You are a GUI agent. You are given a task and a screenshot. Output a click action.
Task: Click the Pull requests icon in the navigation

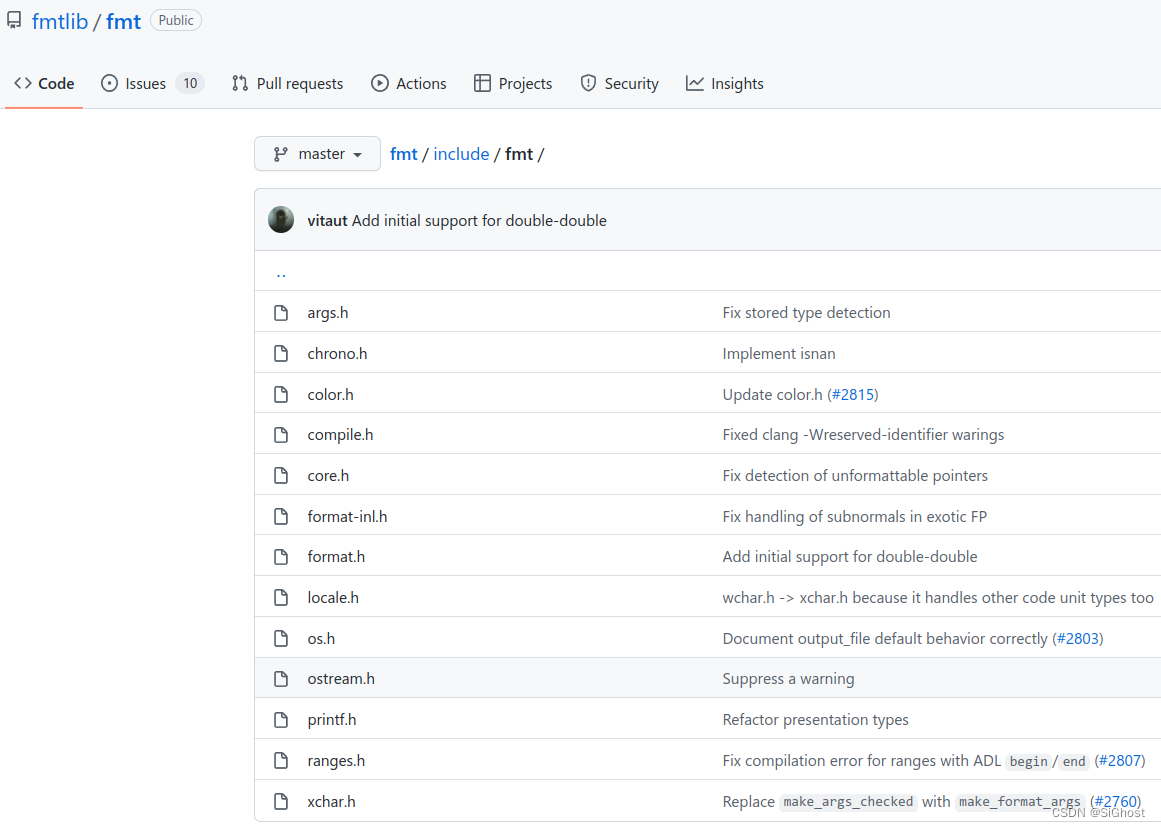[x=239, y=83]
